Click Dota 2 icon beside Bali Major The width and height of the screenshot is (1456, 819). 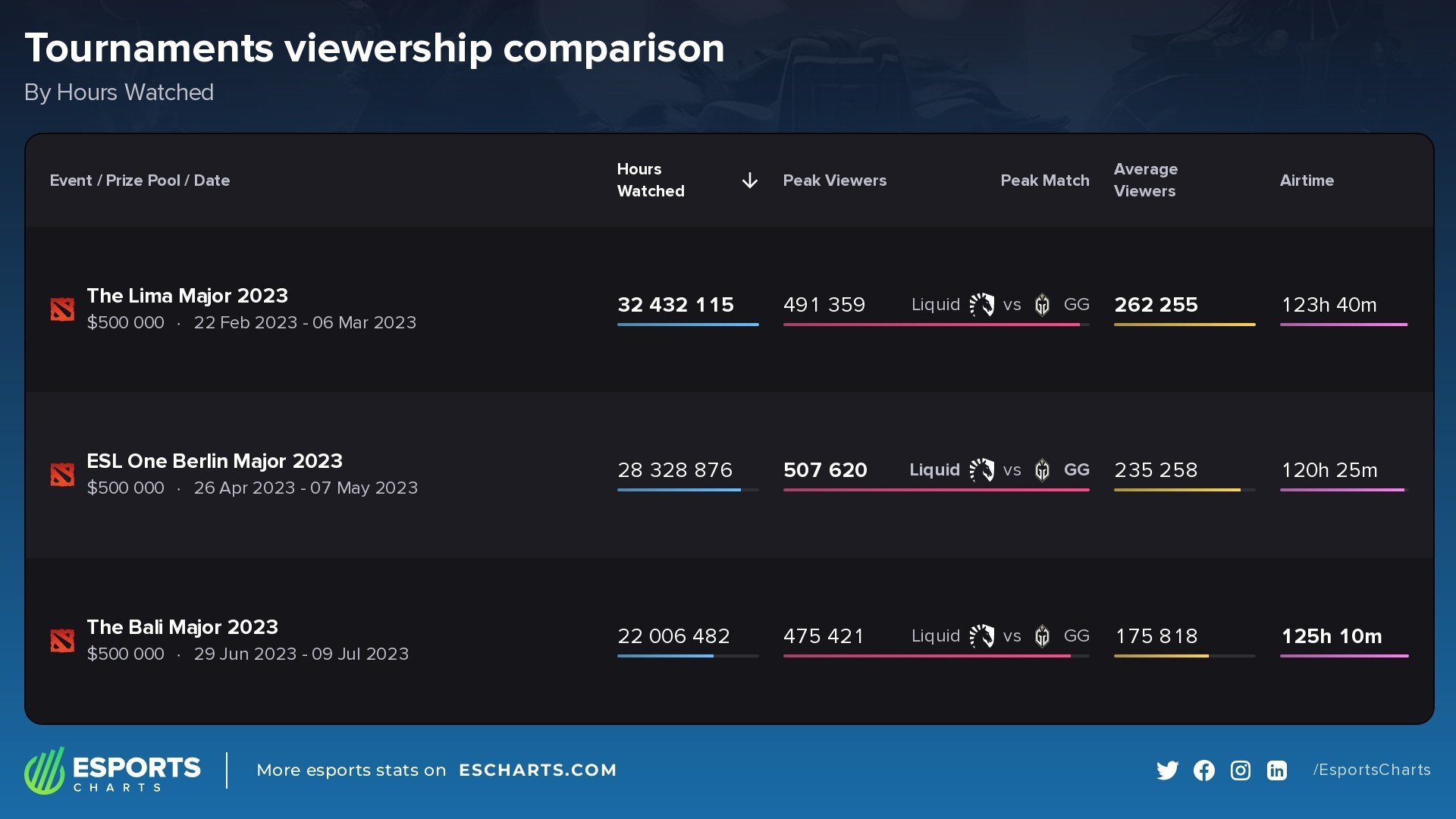[62, 641]
